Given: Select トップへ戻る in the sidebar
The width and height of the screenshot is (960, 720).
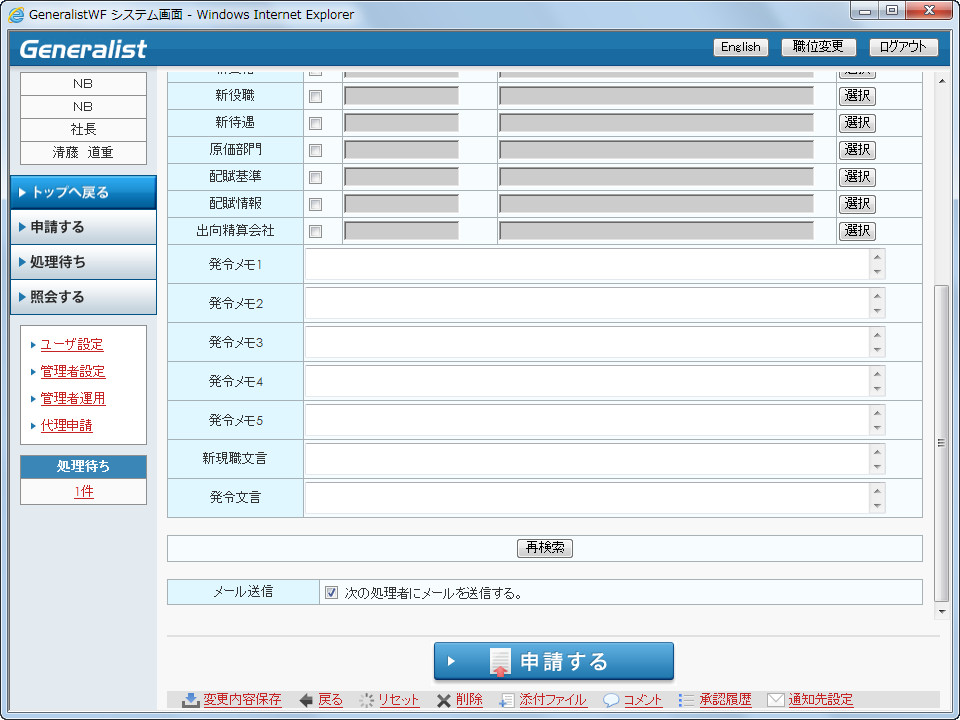Looking at the screenshot, I should tap(83, 192).
